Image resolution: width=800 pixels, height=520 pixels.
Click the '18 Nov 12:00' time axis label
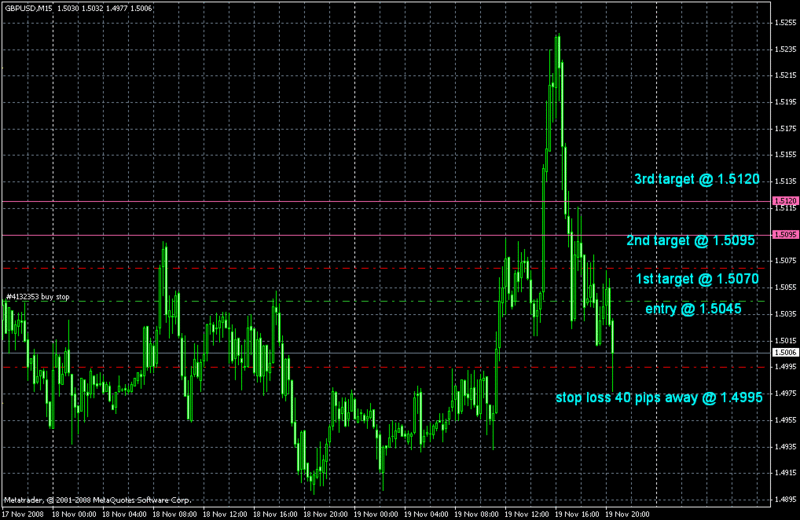225,514
